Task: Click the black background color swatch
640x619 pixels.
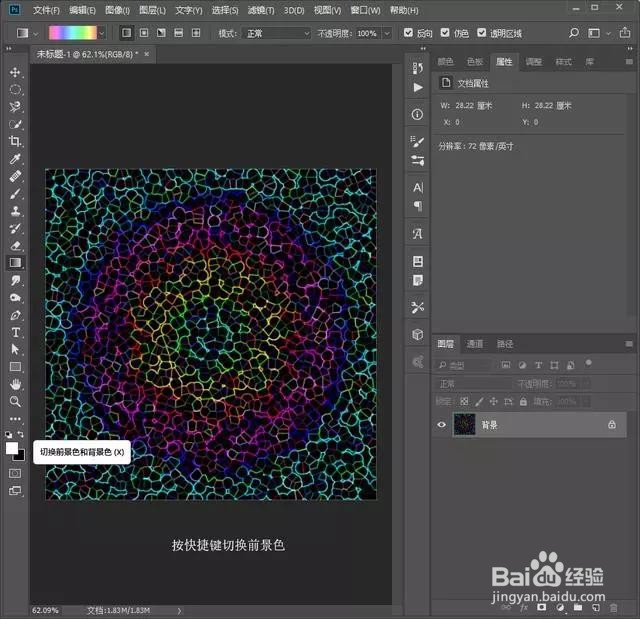Action: click(20, 456)
